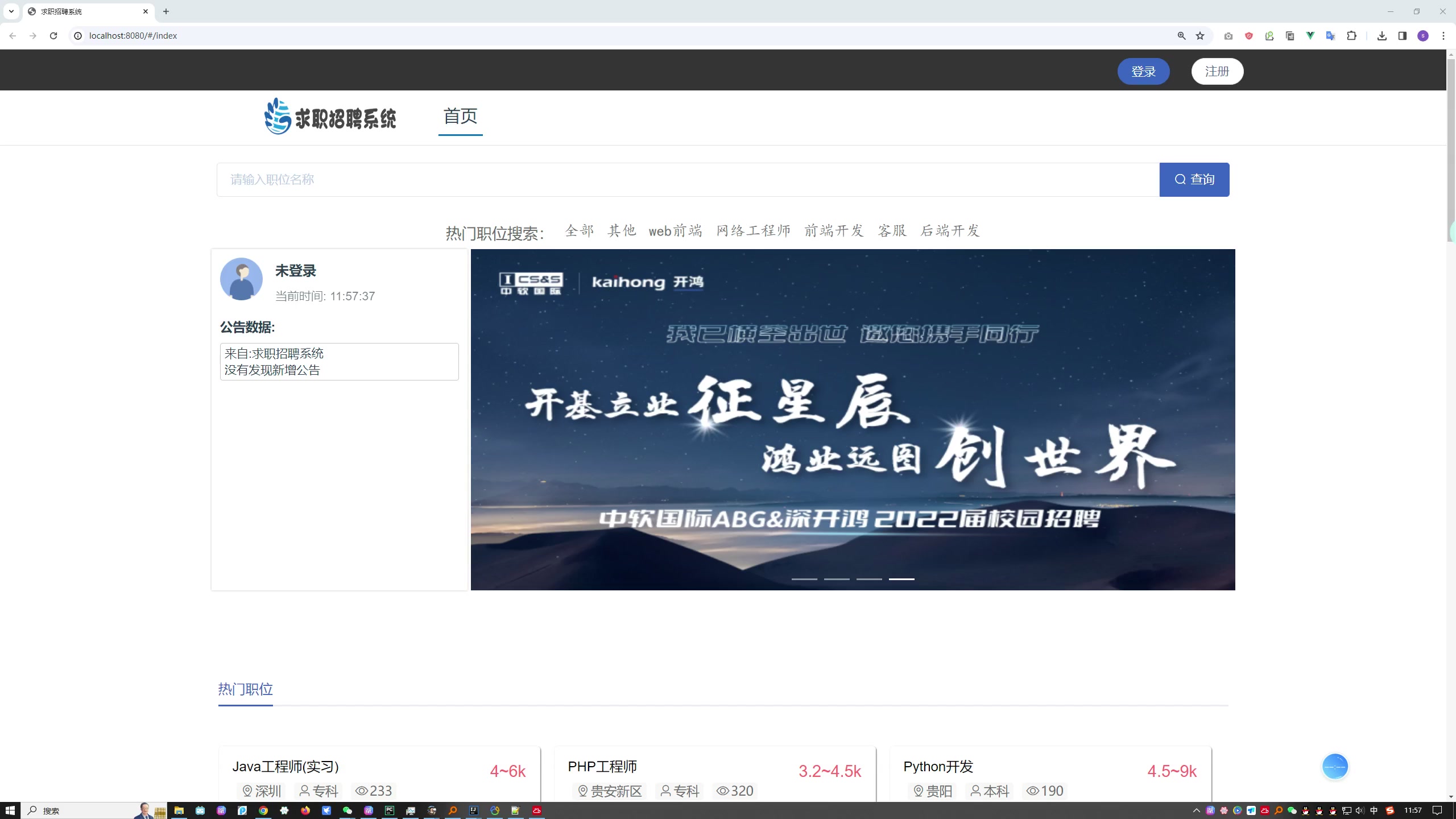
Task: Expand the tab search dropdown arrow
Action: 11,11
